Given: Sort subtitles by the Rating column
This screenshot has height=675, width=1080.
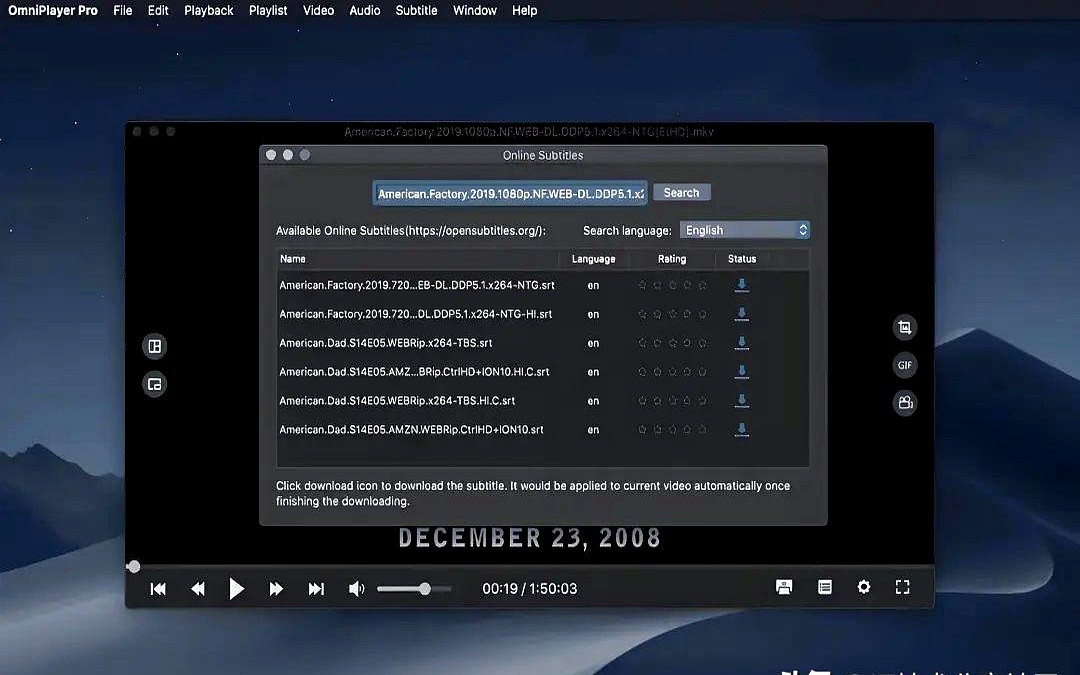Looking at the screenshot, I should pyautogui.click(x=672, y=259).
